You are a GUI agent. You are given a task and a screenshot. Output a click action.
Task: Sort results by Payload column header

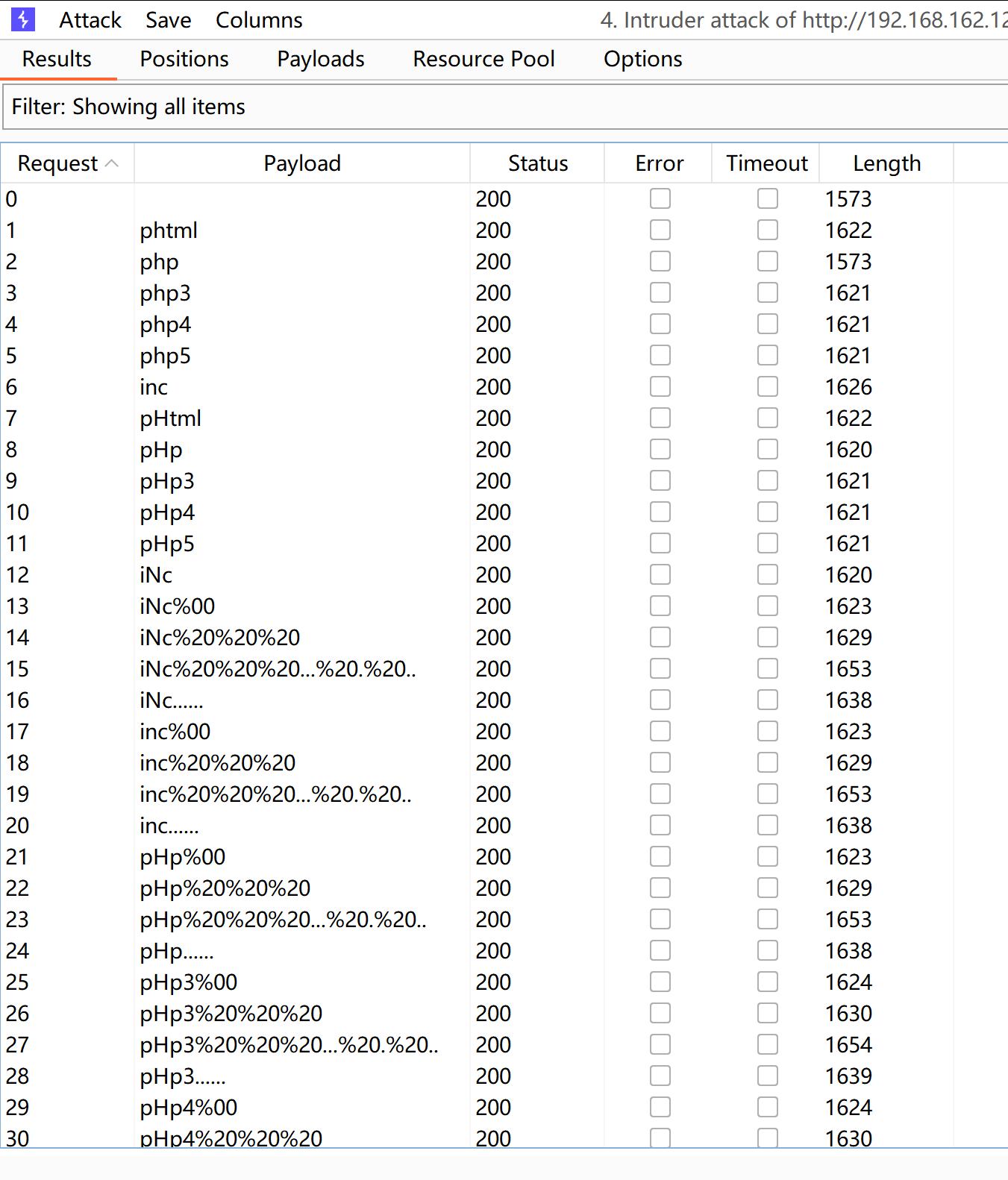click(x=301, y=163)
